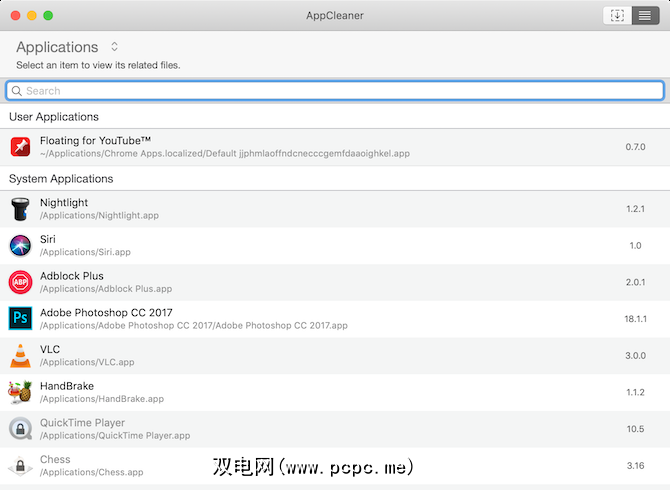Select the Nightlight flashlight icon
This screenshot has height=490, width=670.
point(20,209)
